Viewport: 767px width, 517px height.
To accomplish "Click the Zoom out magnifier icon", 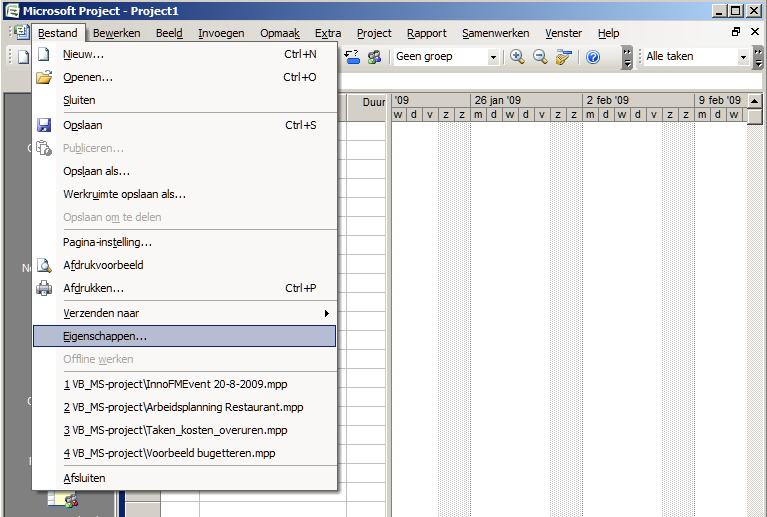I will click(x=540, y=57).
